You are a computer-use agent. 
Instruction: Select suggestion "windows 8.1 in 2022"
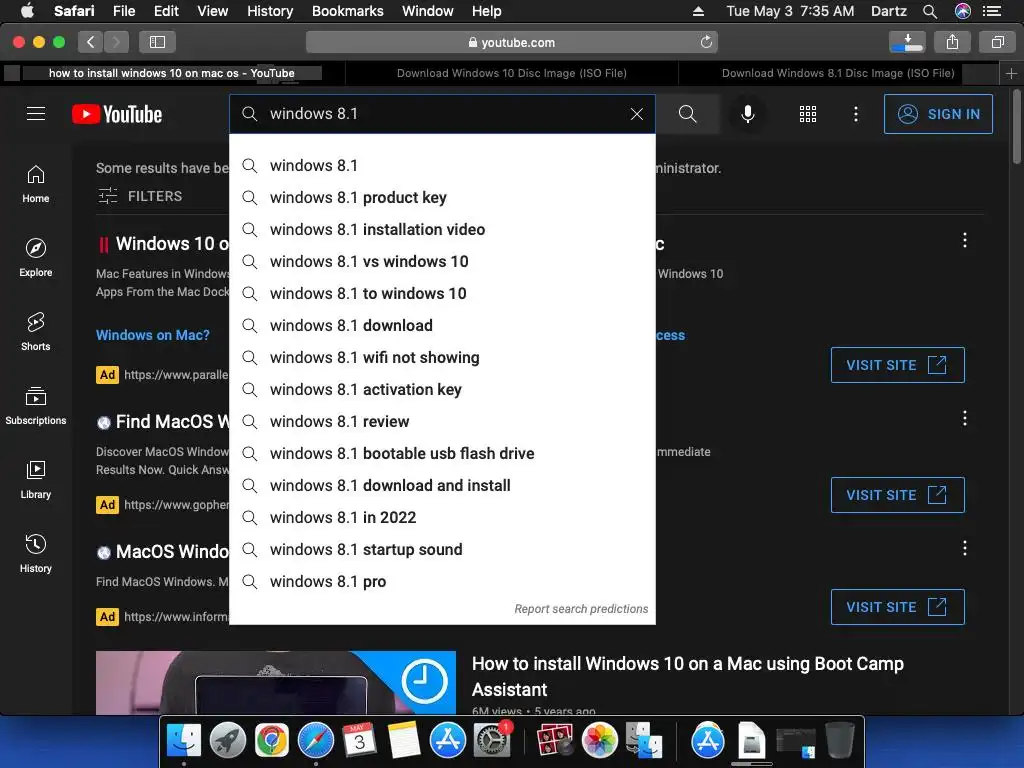tap(442, 517)
